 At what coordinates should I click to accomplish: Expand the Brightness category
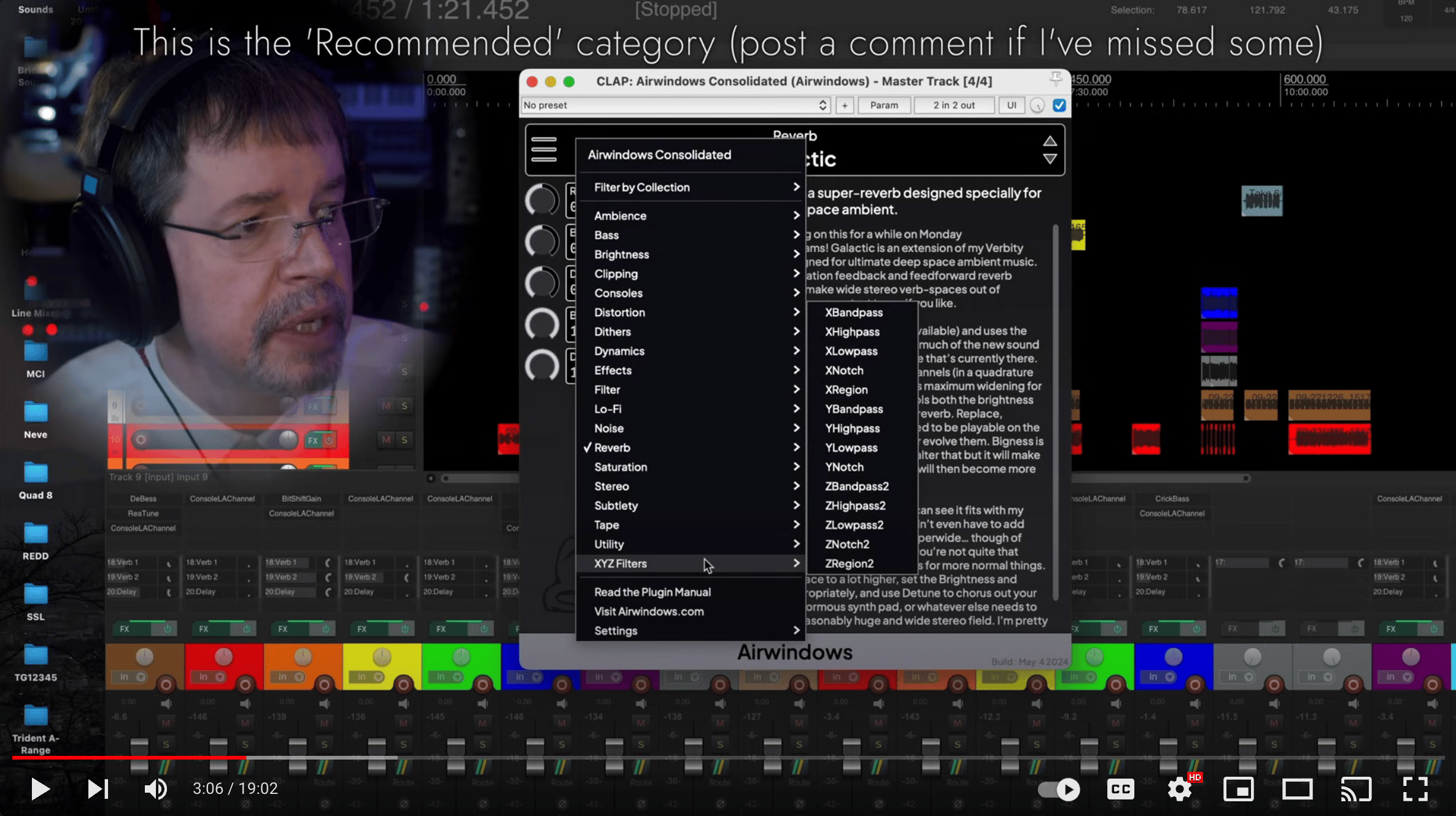pyautogui.click(x=691, y=254)
